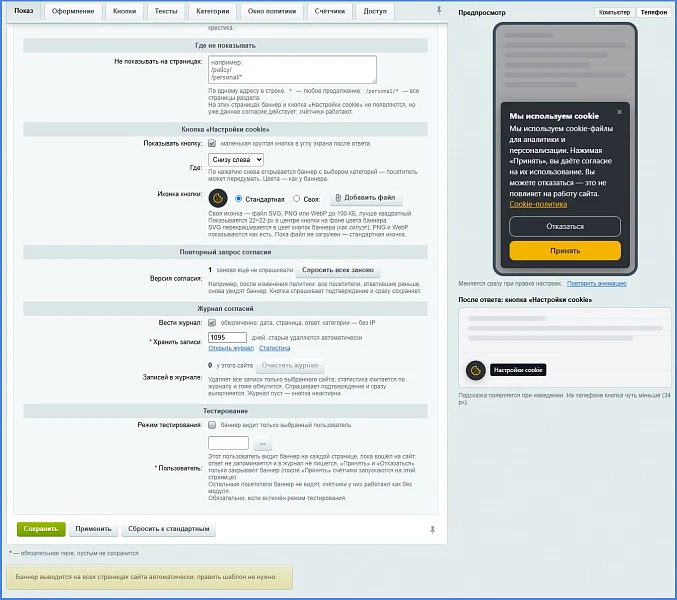
Task: Click Cookie-политика link in banner preview
Action: (538, 204)
